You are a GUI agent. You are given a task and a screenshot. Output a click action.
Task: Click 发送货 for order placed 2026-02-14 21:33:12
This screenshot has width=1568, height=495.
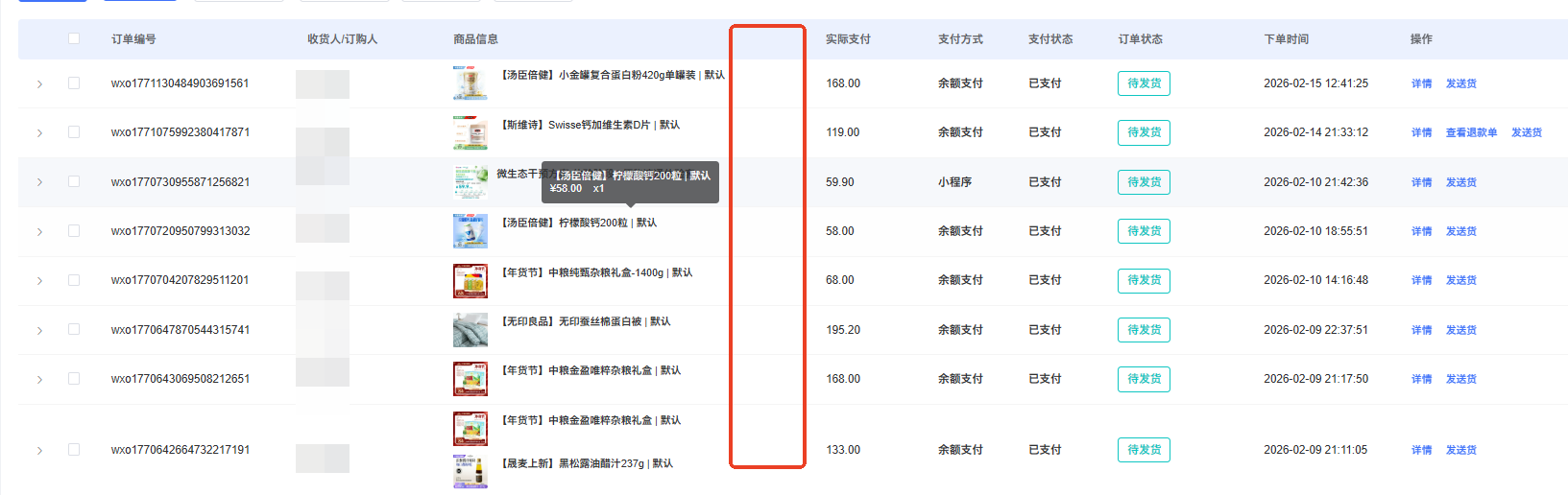[x=1527, y=133]
